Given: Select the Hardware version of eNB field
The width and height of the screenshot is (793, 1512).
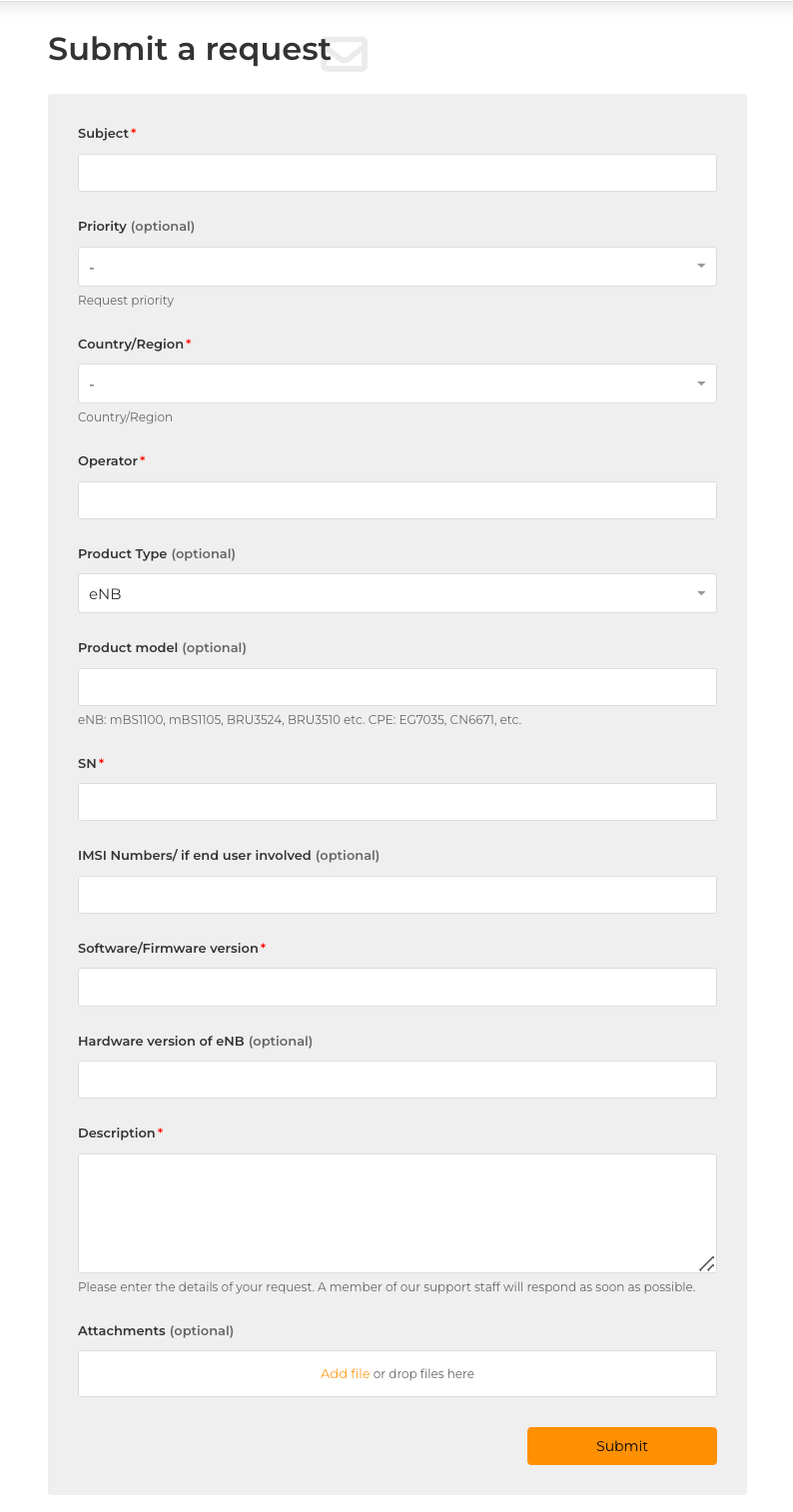Looking at the screenshot, I should 397,1080.
